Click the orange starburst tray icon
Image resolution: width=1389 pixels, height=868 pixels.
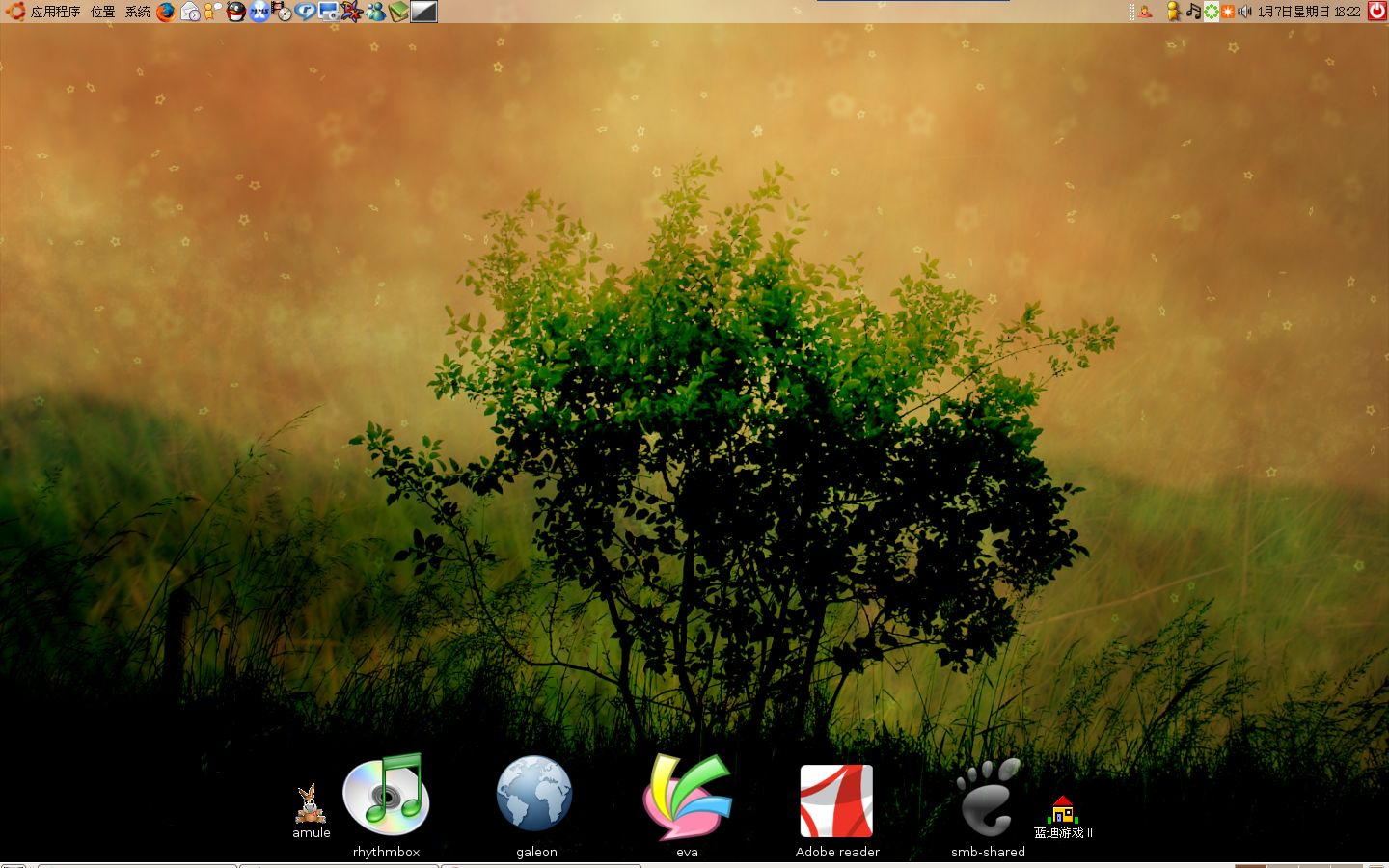click(1228, 12)
